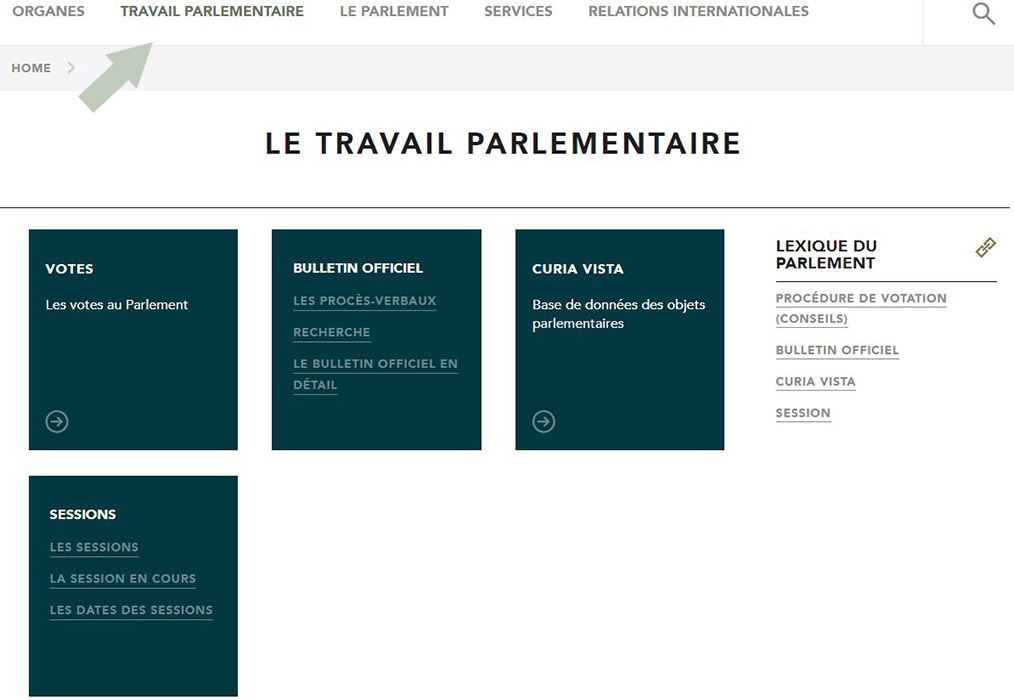The image size is (1014, 700).
Task: Open the Bulletin Officiel lexicon link
Action: 837,350
